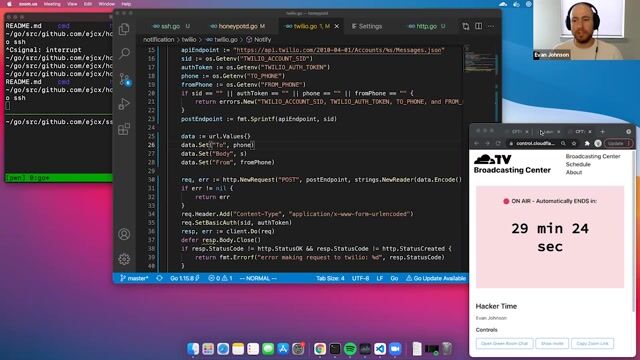Image resolution: width=640 pixels, height=360 pixels.
Task: Click the Copy Zoom Link button
Action: click(x=592, y=343)
